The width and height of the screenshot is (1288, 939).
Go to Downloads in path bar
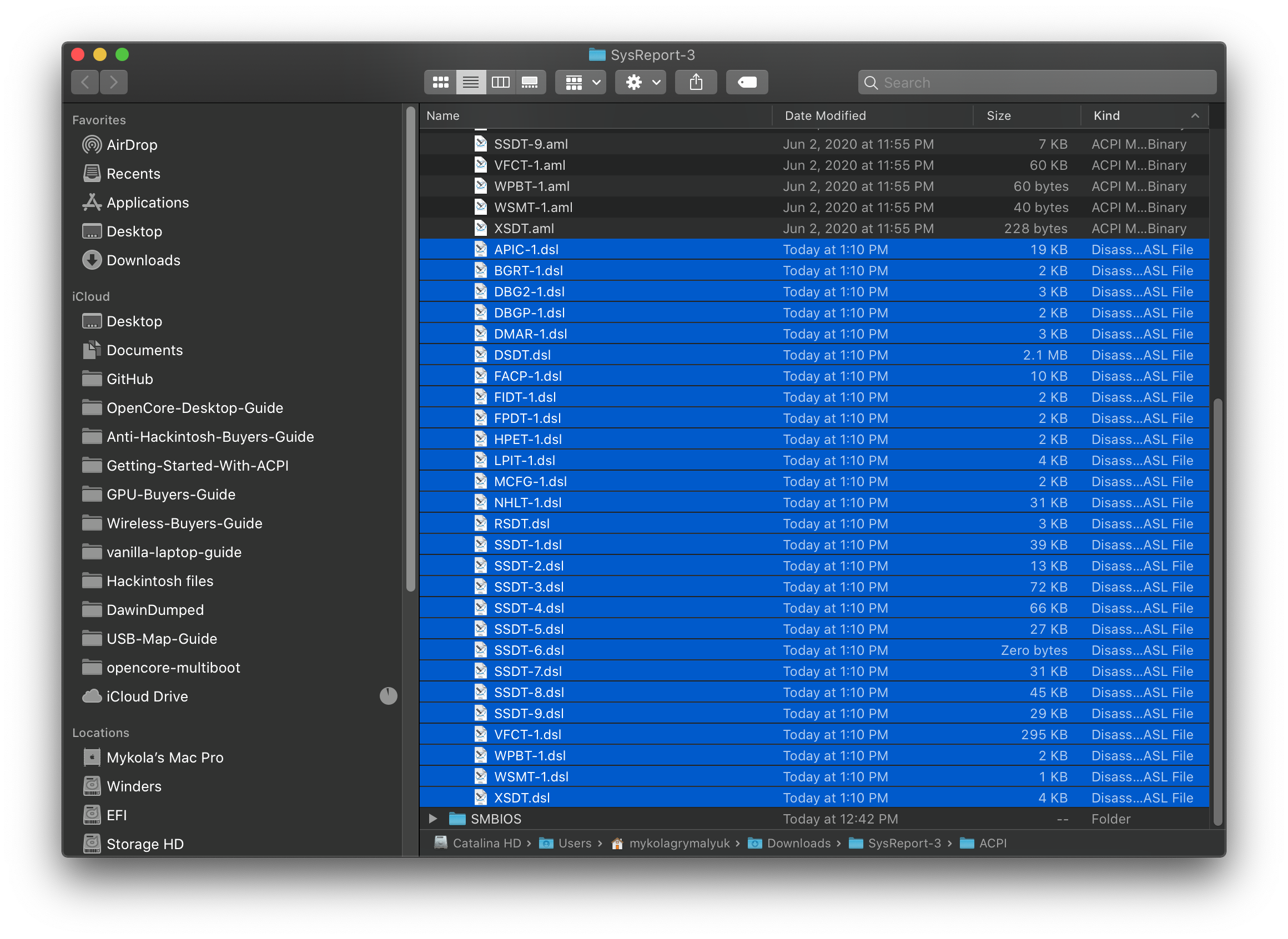[798, 843]
